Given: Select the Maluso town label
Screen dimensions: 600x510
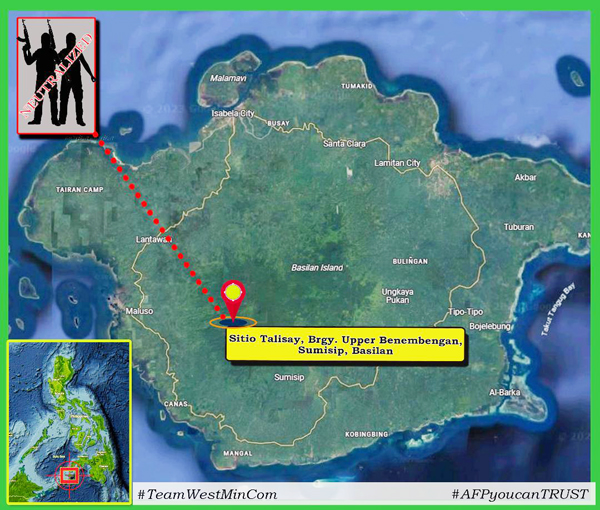Looking at the screenshot, I should point(139,311).
